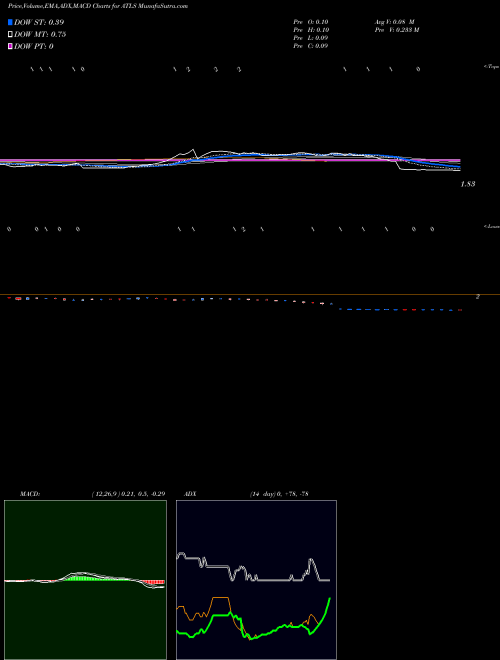The height and width of the screenshot is (660, 500).
Task: Click the 'Pre C: 0.09' close value
Action: (311, 46)
